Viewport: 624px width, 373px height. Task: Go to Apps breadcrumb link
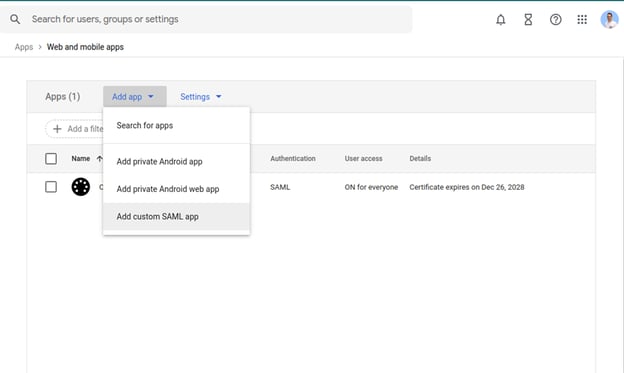[x=24, y=47]
